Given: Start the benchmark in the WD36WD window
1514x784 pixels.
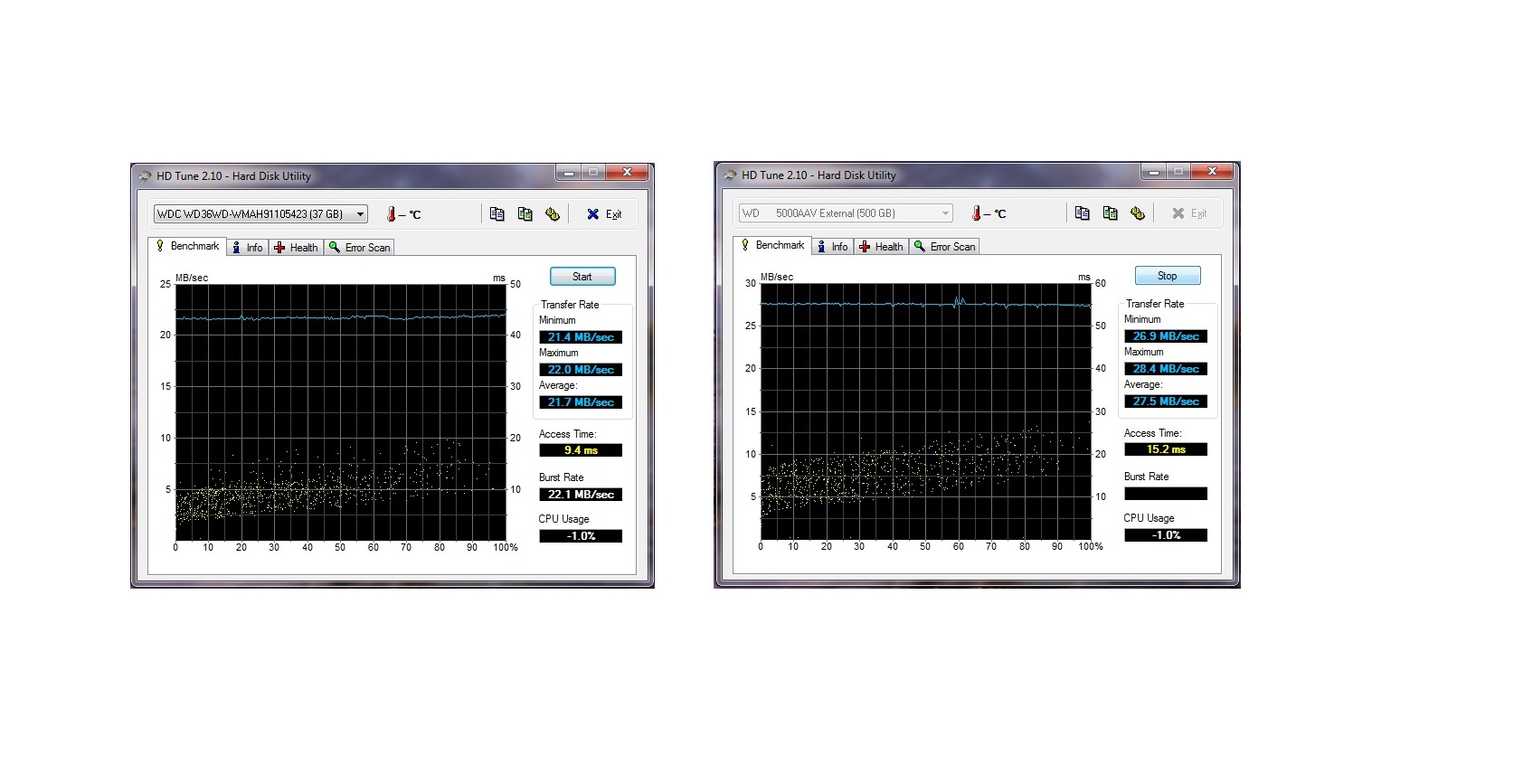Looking at the screenshot, I should 582,277.
